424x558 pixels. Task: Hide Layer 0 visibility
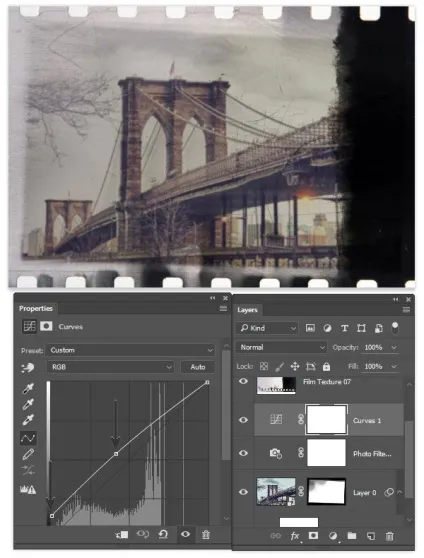coord(244,492)
